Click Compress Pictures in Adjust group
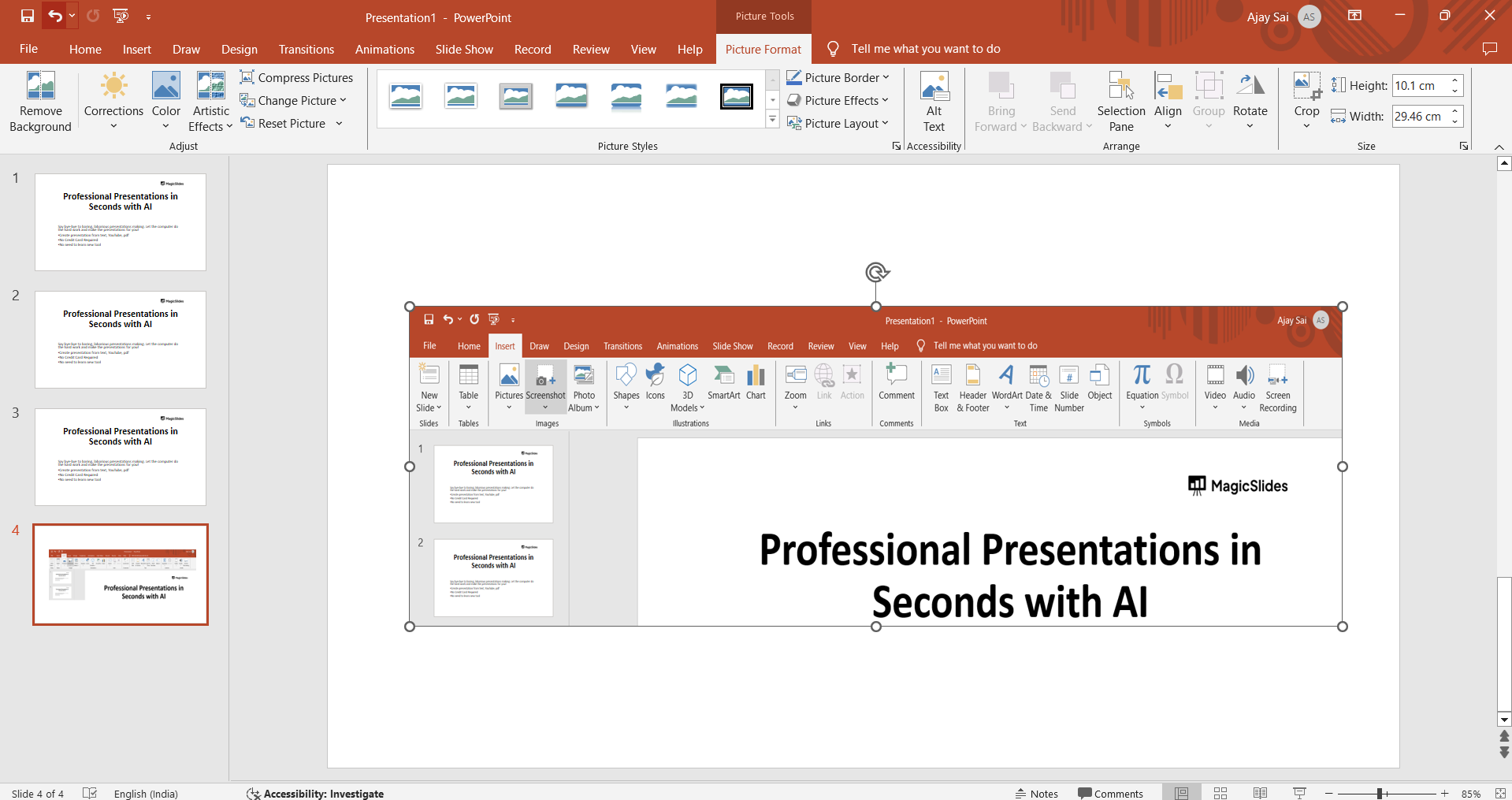 coord(296,77)
